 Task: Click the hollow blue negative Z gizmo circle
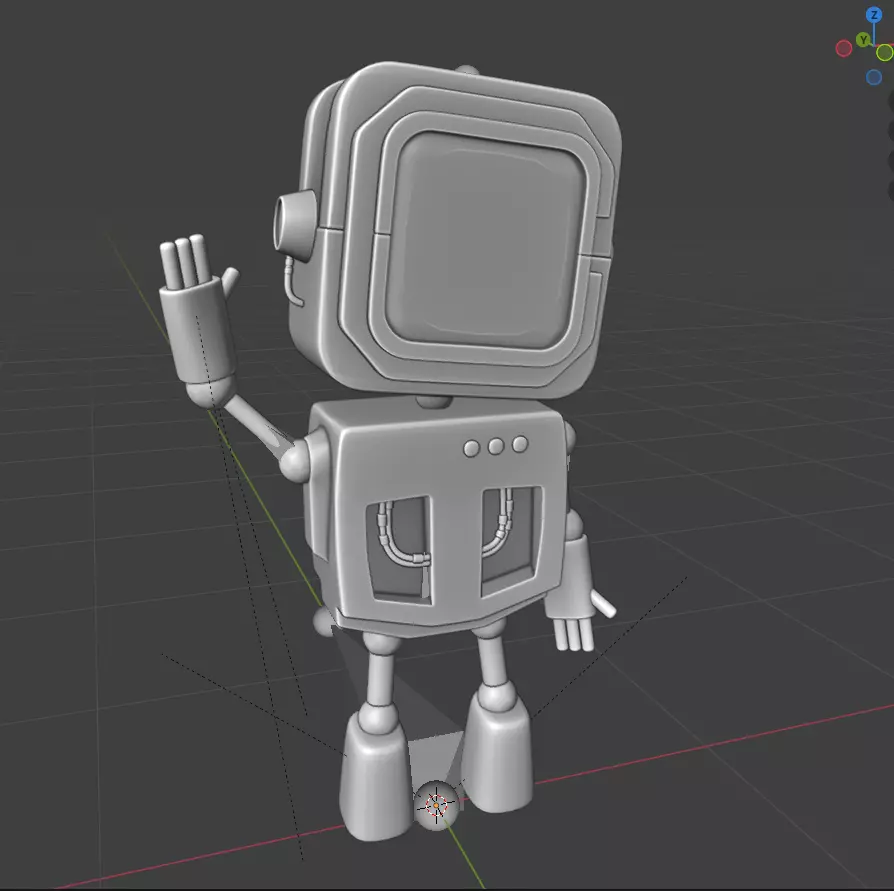[x=873, y=77]
